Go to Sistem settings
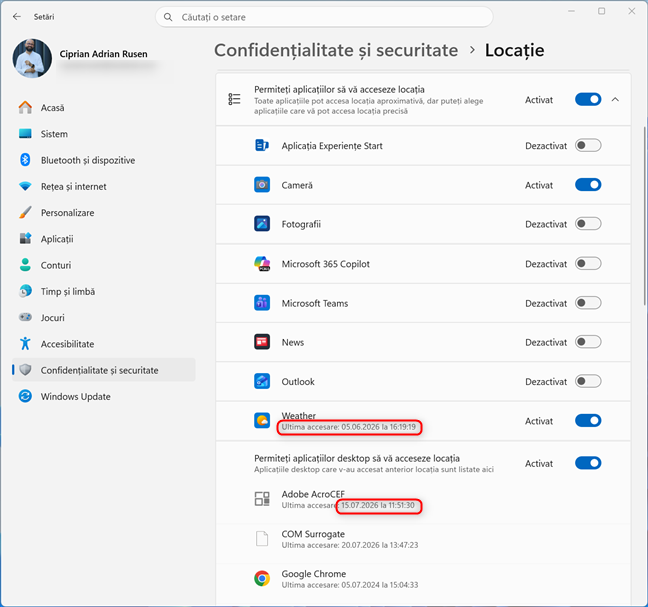The width and height of the screenshot is (648, 607). (103, 134)
